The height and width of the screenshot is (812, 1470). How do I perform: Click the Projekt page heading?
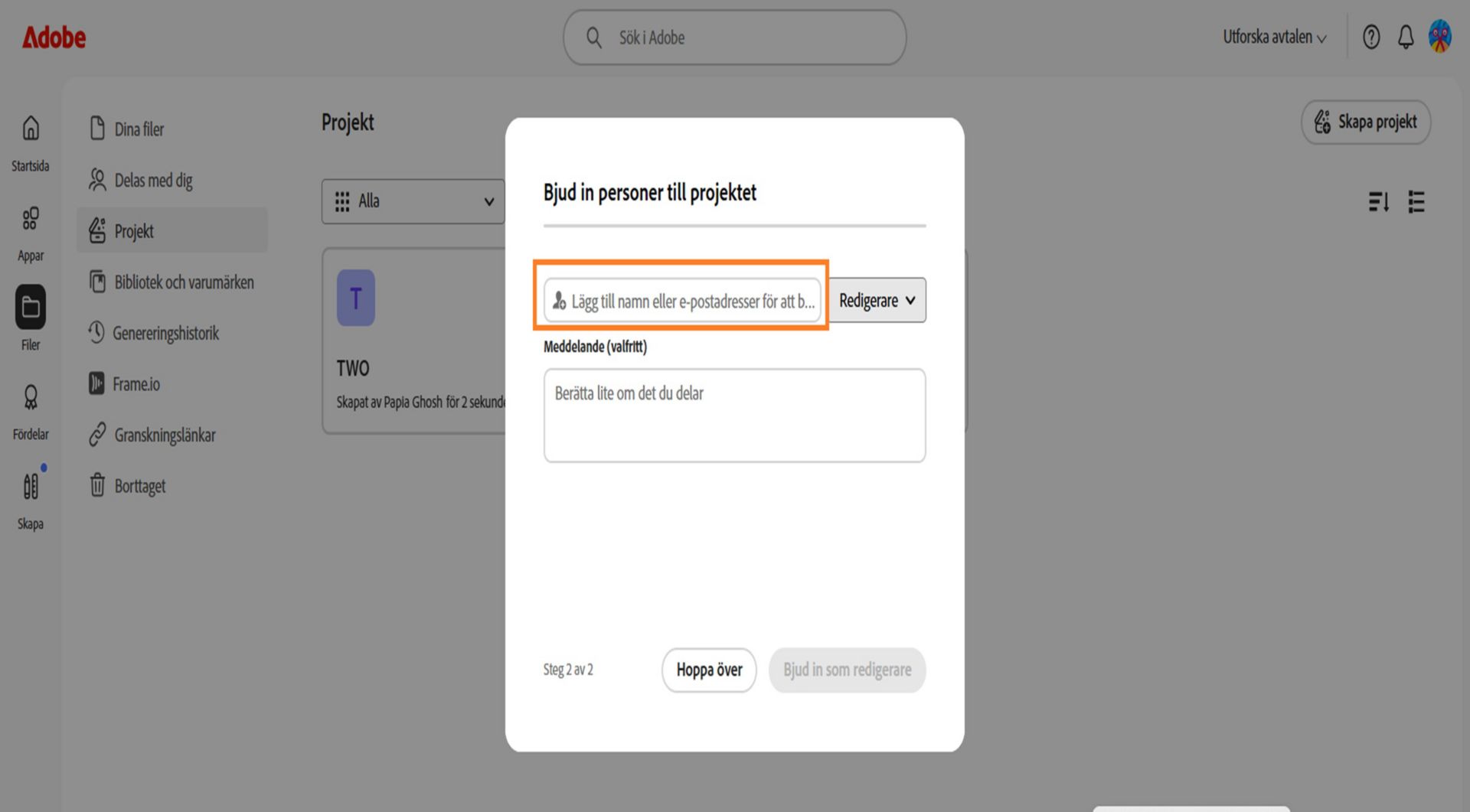tap(348, 122)
